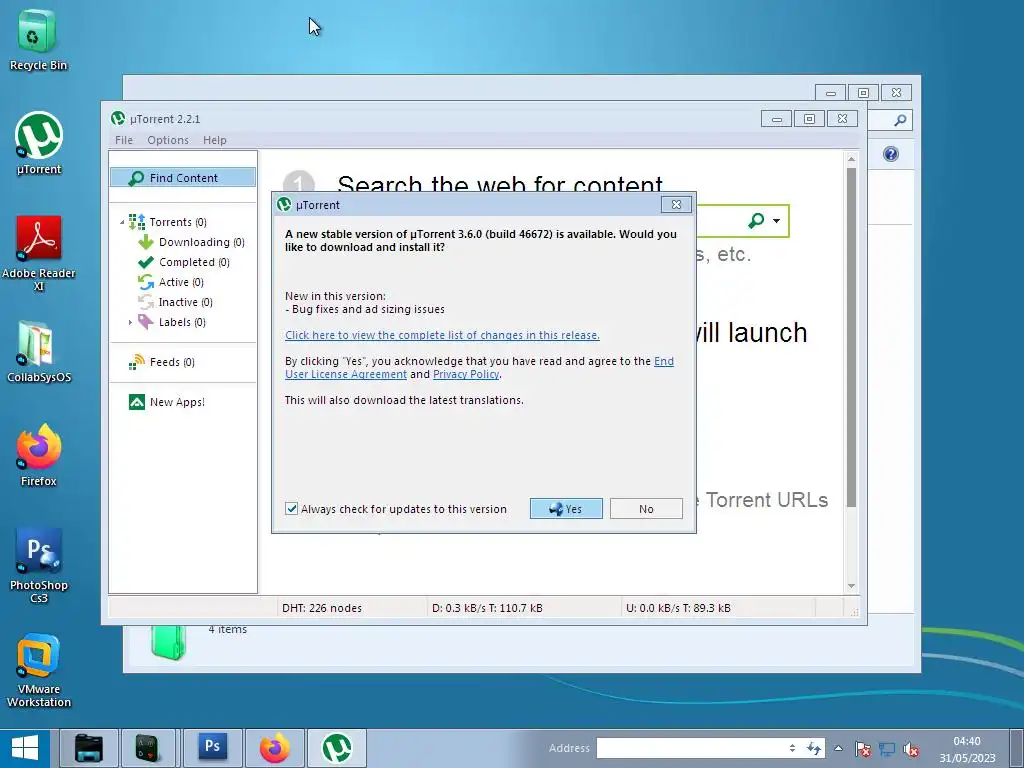Open the Windows Start button

[25, 748]
